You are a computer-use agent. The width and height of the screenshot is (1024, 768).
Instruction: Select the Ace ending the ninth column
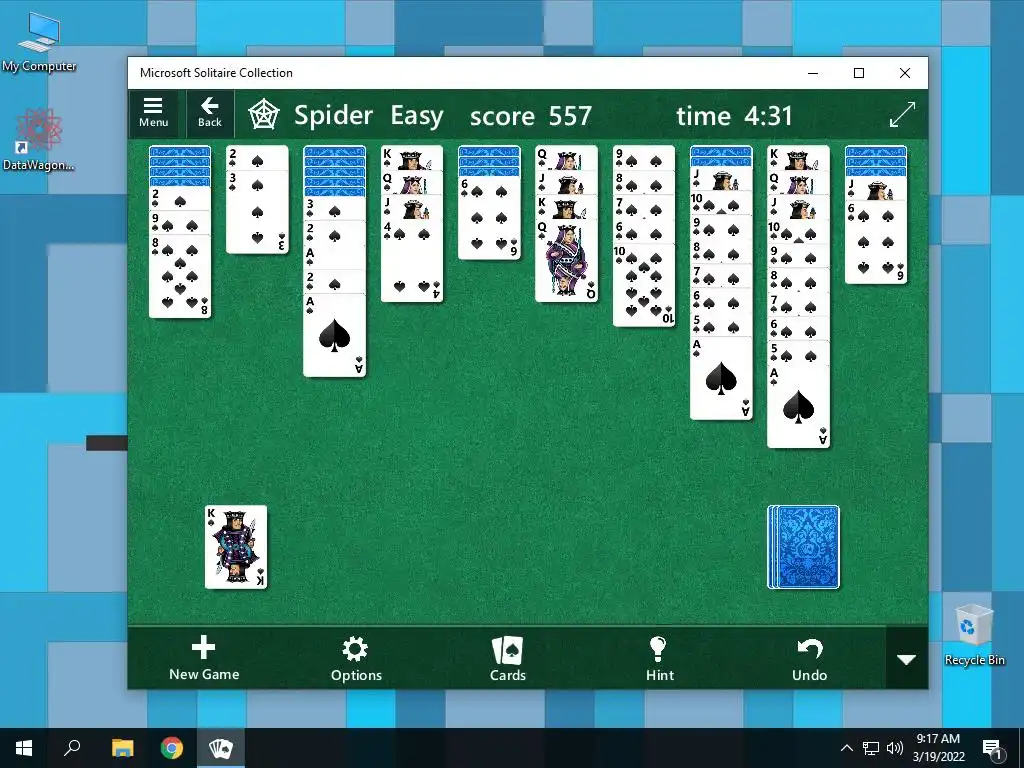798,406
